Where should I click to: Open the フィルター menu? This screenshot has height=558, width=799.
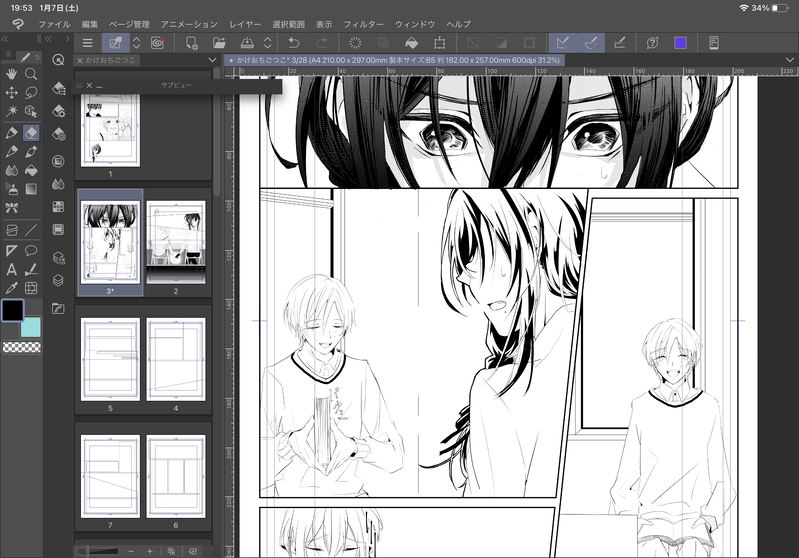363,24
